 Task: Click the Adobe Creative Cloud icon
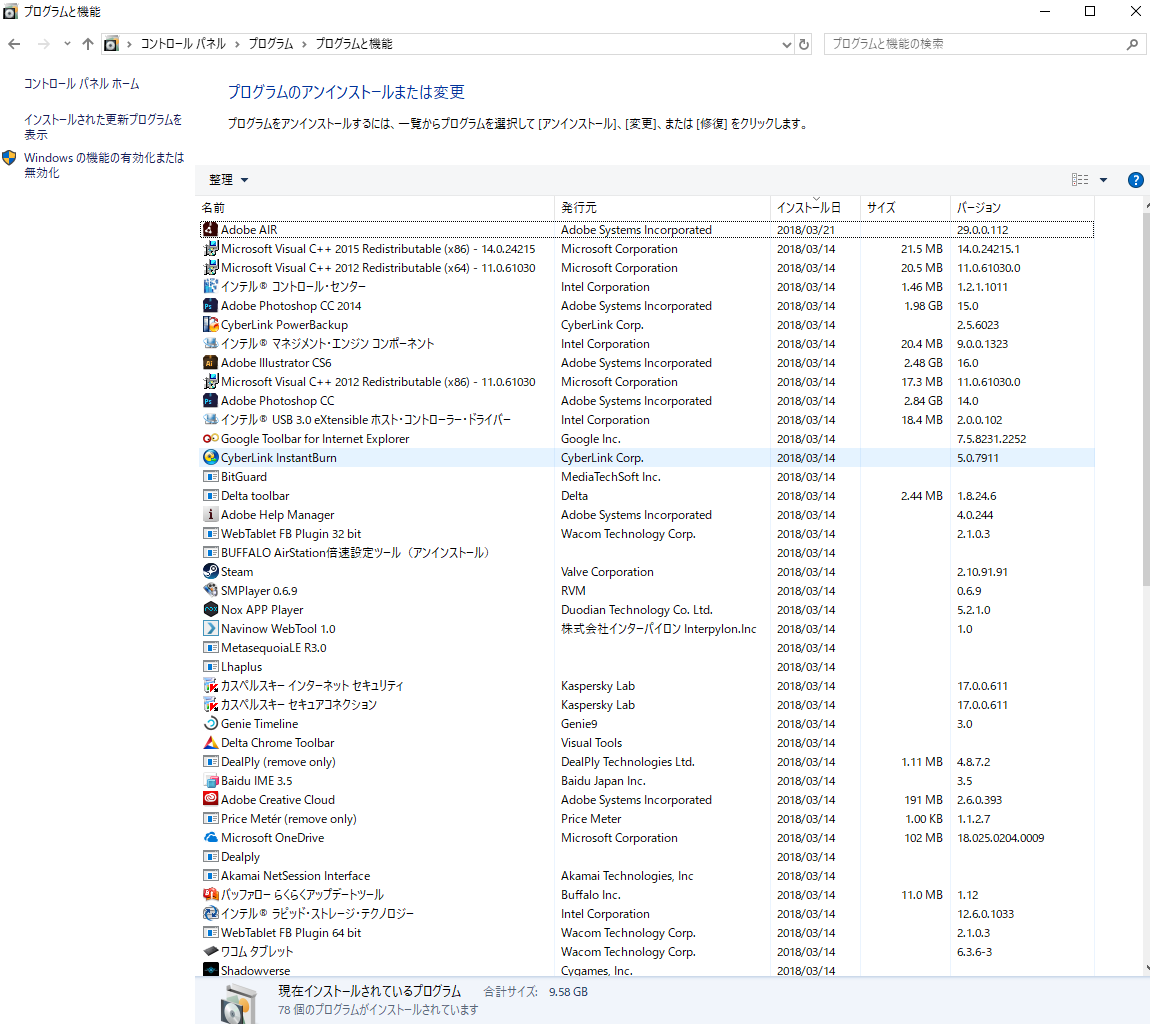(x=210, y=800)
